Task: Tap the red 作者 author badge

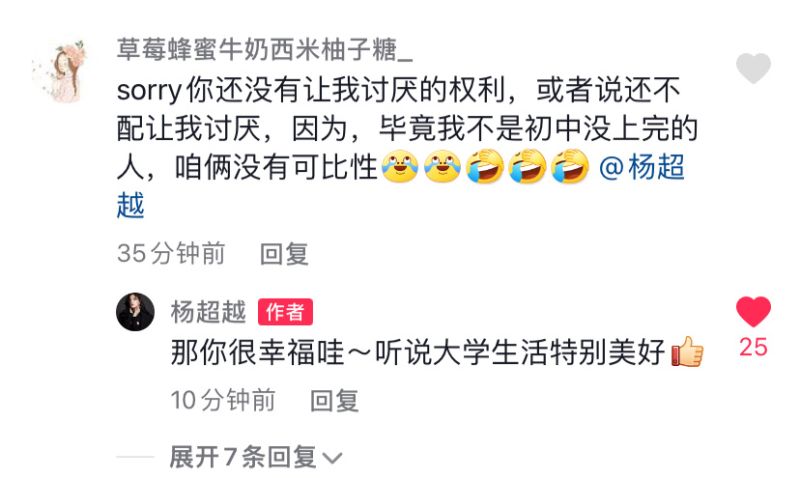Action: point(285,312)
